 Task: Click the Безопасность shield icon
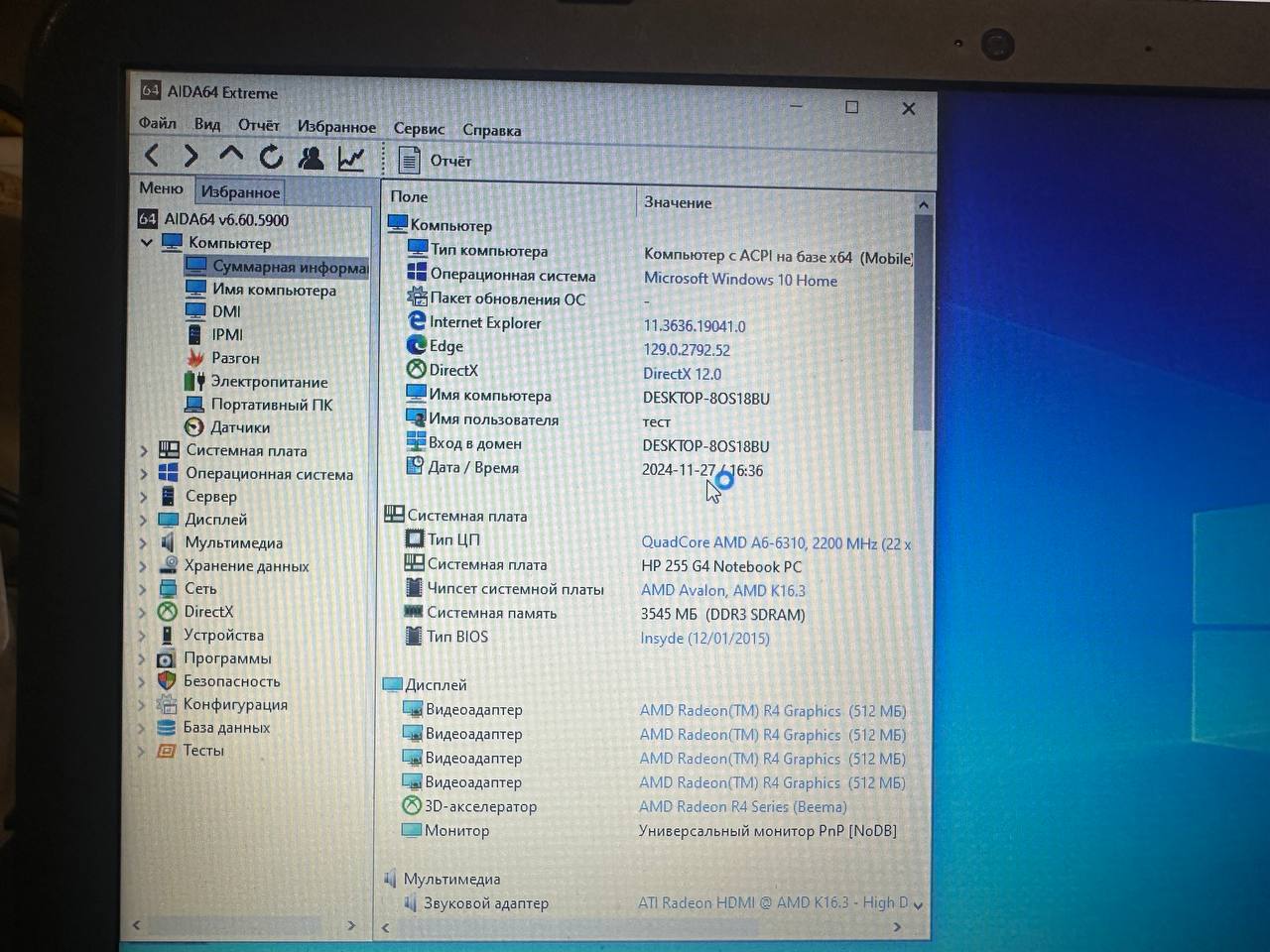coord(167,681)
